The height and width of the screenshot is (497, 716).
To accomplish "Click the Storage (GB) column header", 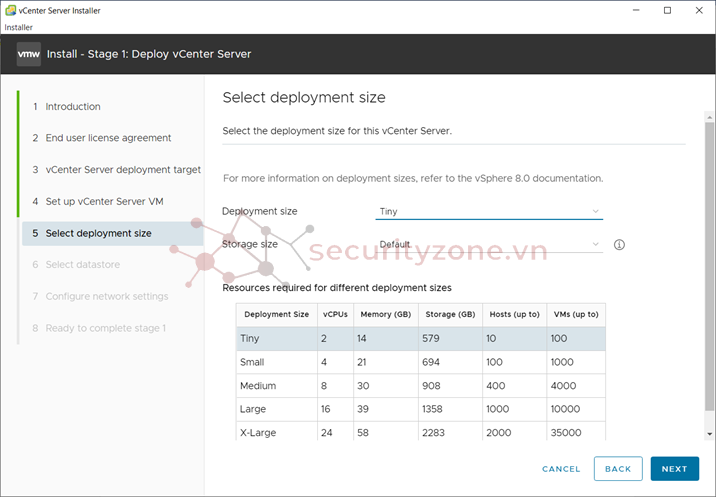I will point(450,314).
